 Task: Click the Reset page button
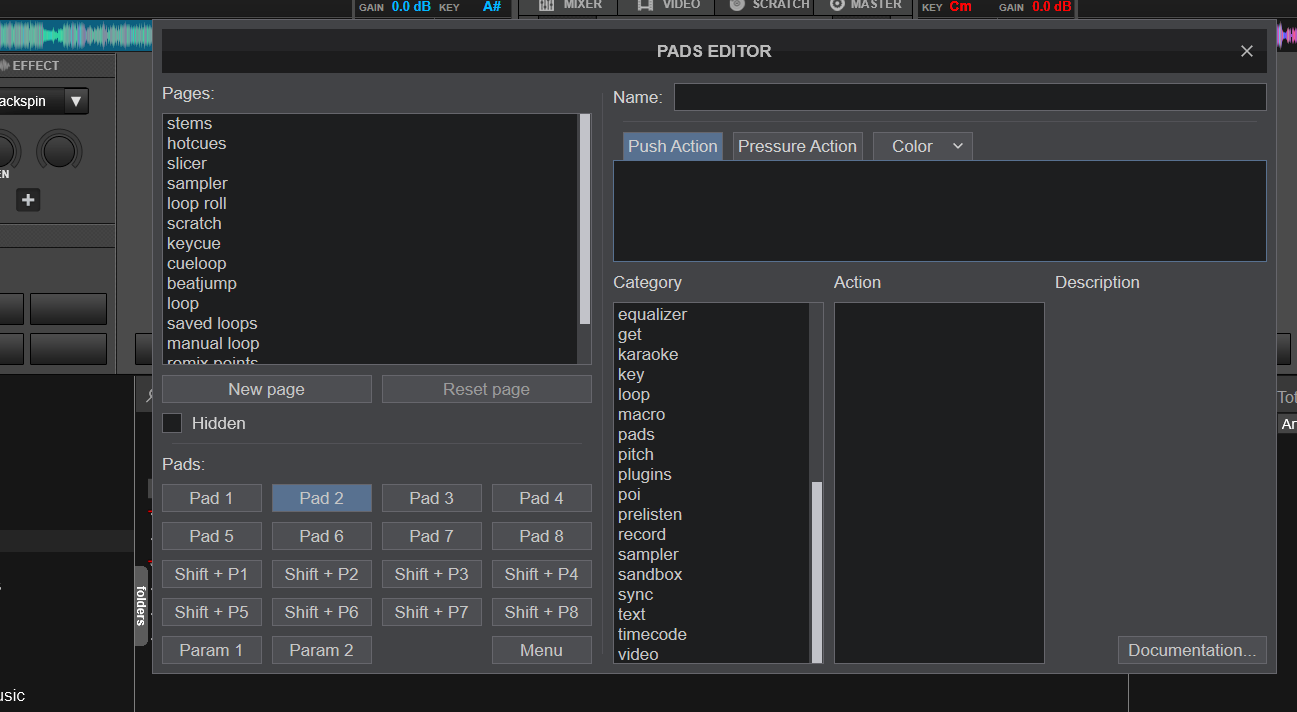point(486,389)
